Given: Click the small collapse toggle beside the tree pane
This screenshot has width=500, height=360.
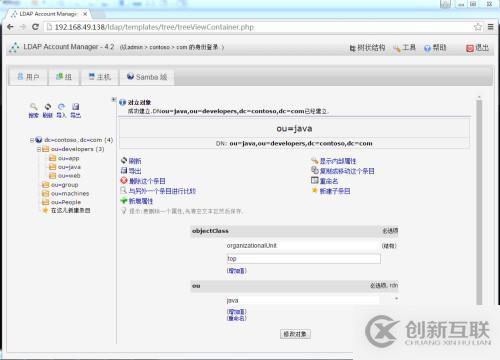Looking at the screenshot, I should tap(114, 99).
